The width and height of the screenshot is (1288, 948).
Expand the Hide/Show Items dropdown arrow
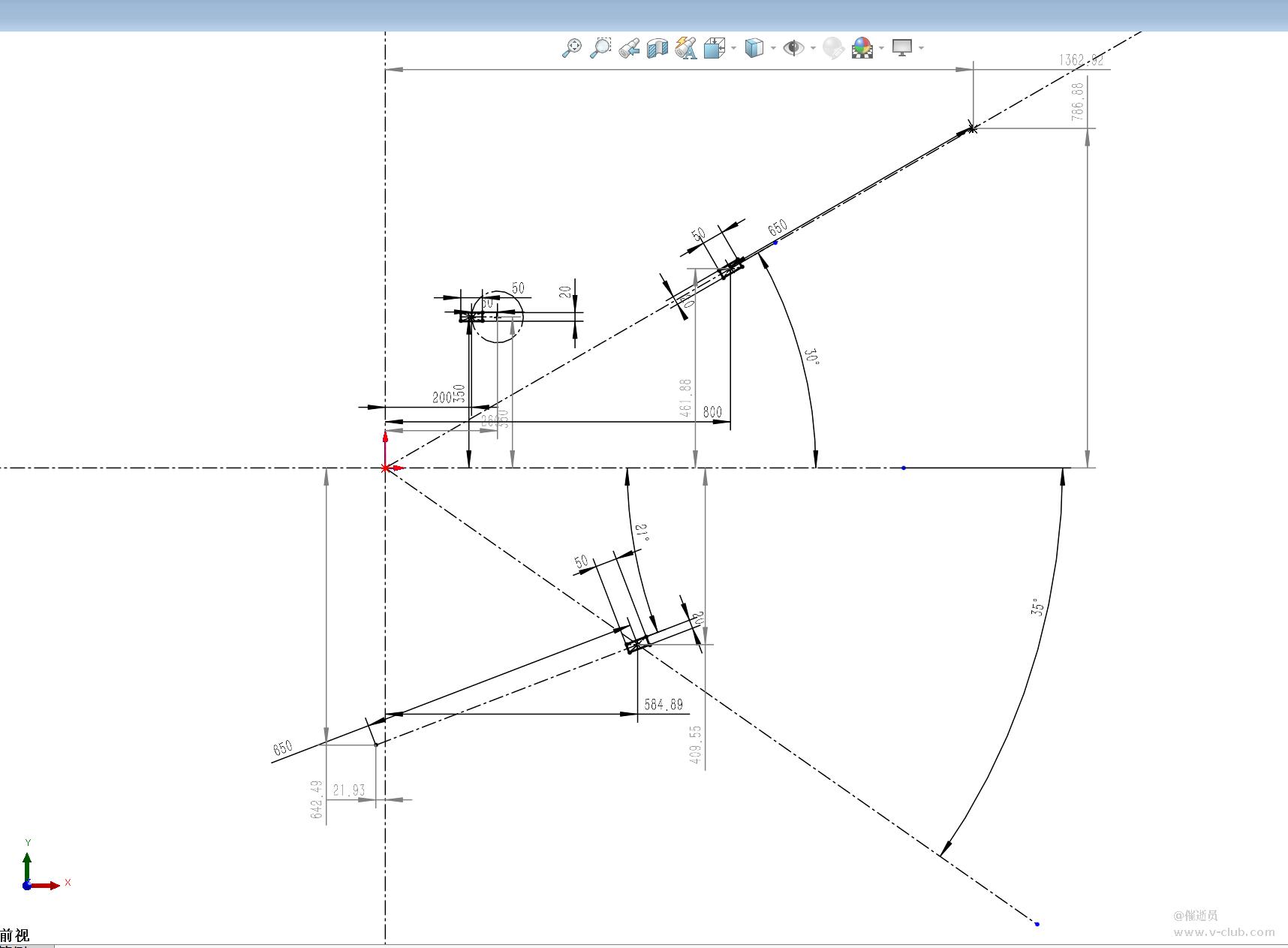tap(813, 48)
